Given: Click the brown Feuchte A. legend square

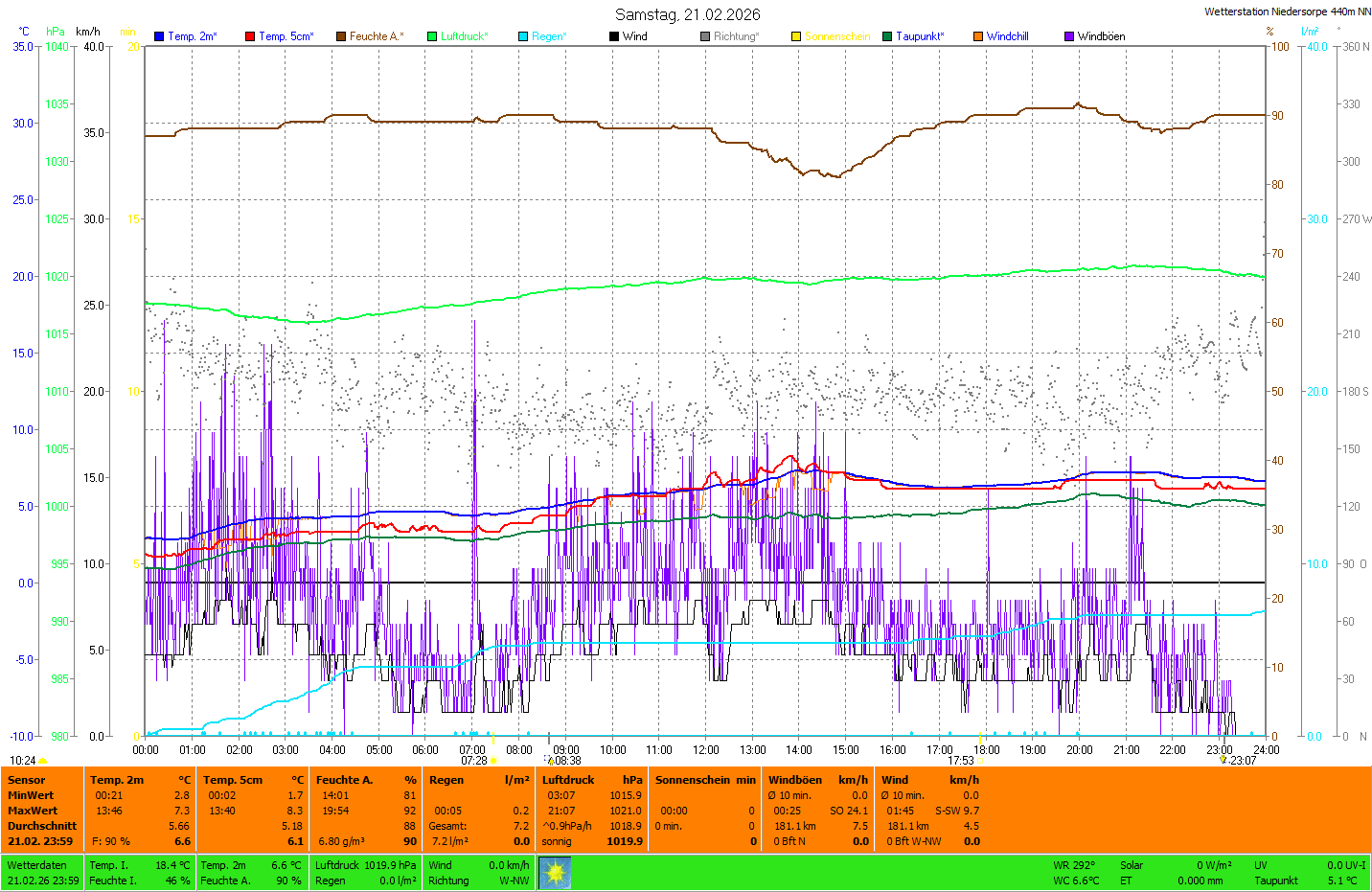Looking at the screenshot, I should coord(341,36).
